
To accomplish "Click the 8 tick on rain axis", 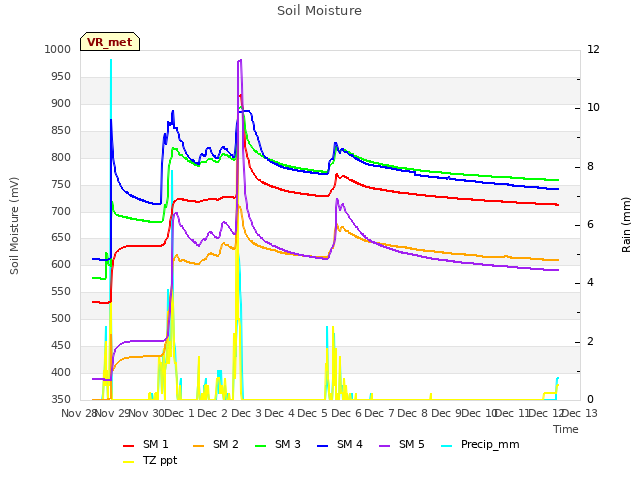I will pos(590,166).
